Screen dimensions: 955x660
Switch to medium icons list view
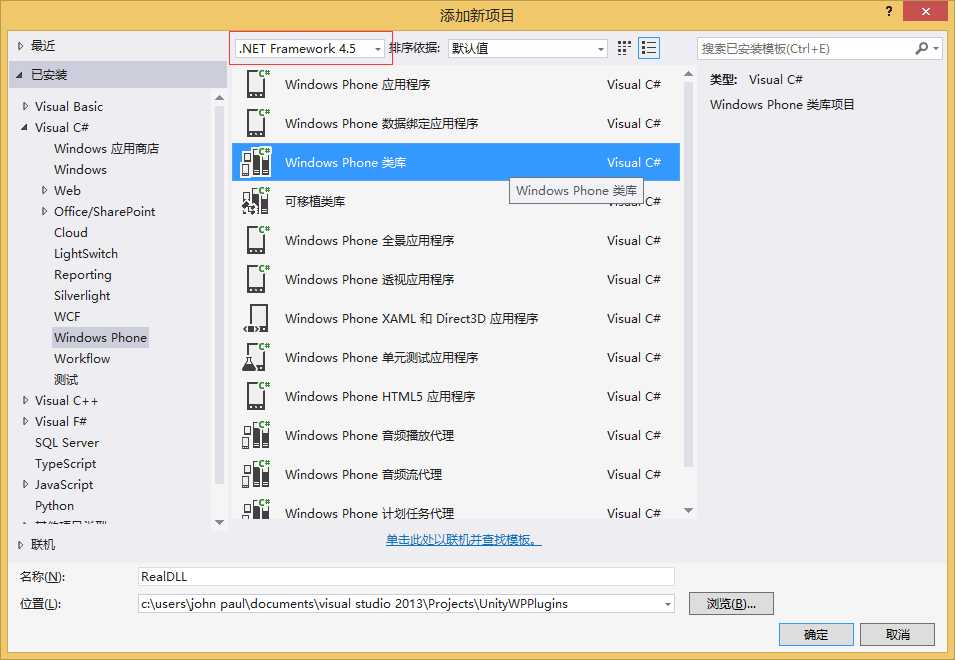[x=649, y=48]
